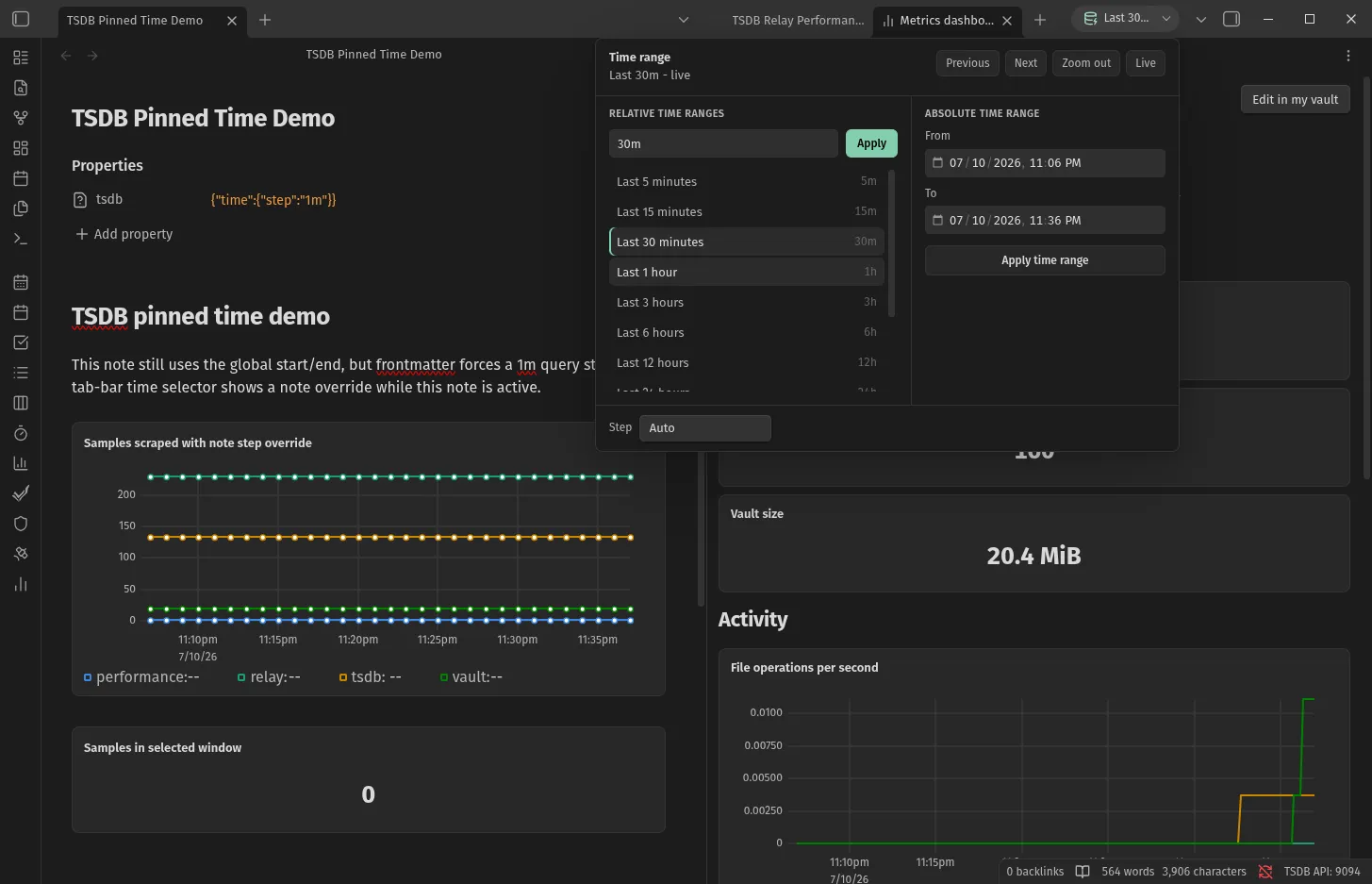Click Add property link
The width and height of the screenshot is (1372, 884).
(124, 234)
